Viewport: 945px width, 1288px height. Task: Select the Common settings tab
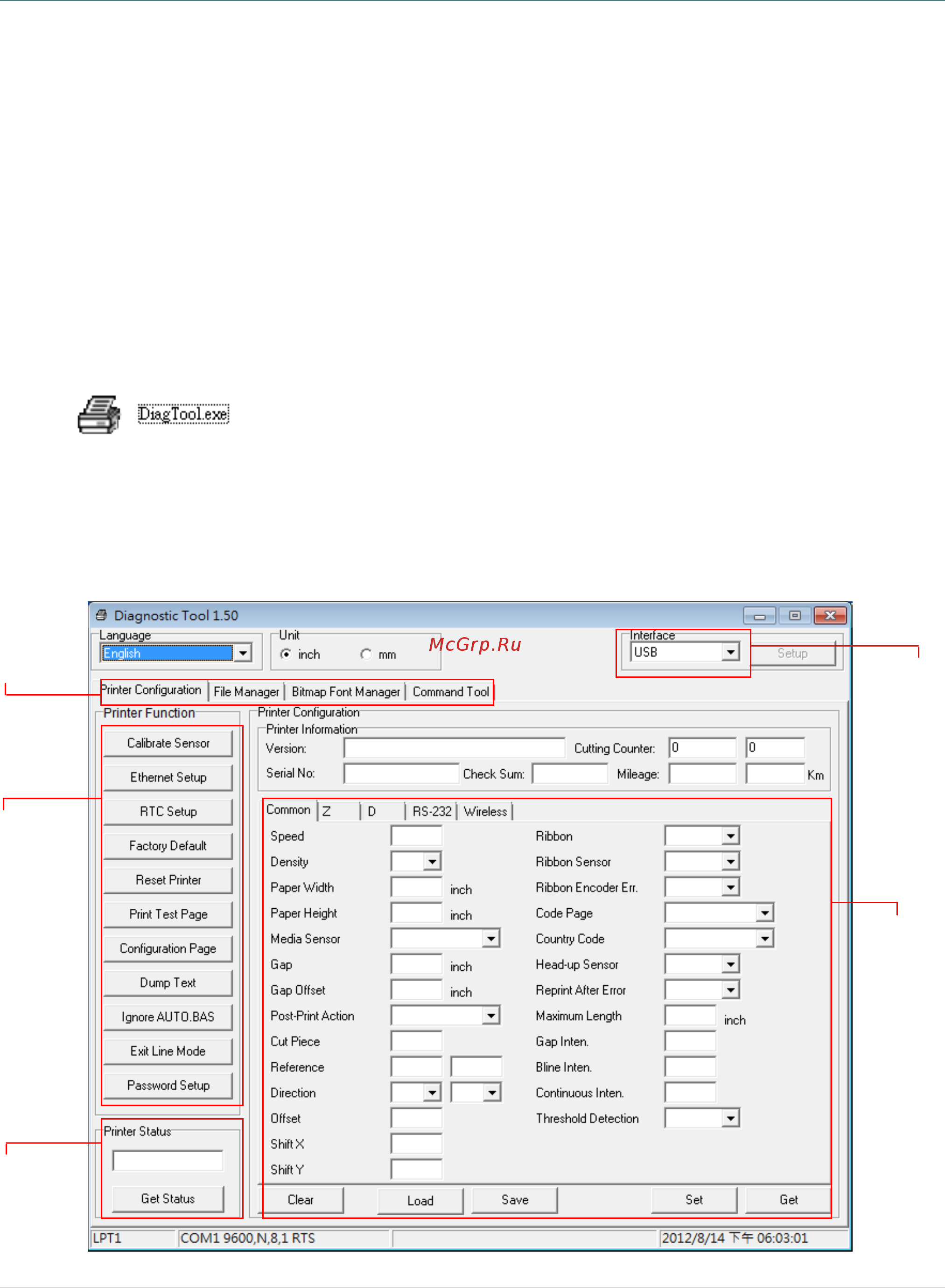click(x=288, y=810)
